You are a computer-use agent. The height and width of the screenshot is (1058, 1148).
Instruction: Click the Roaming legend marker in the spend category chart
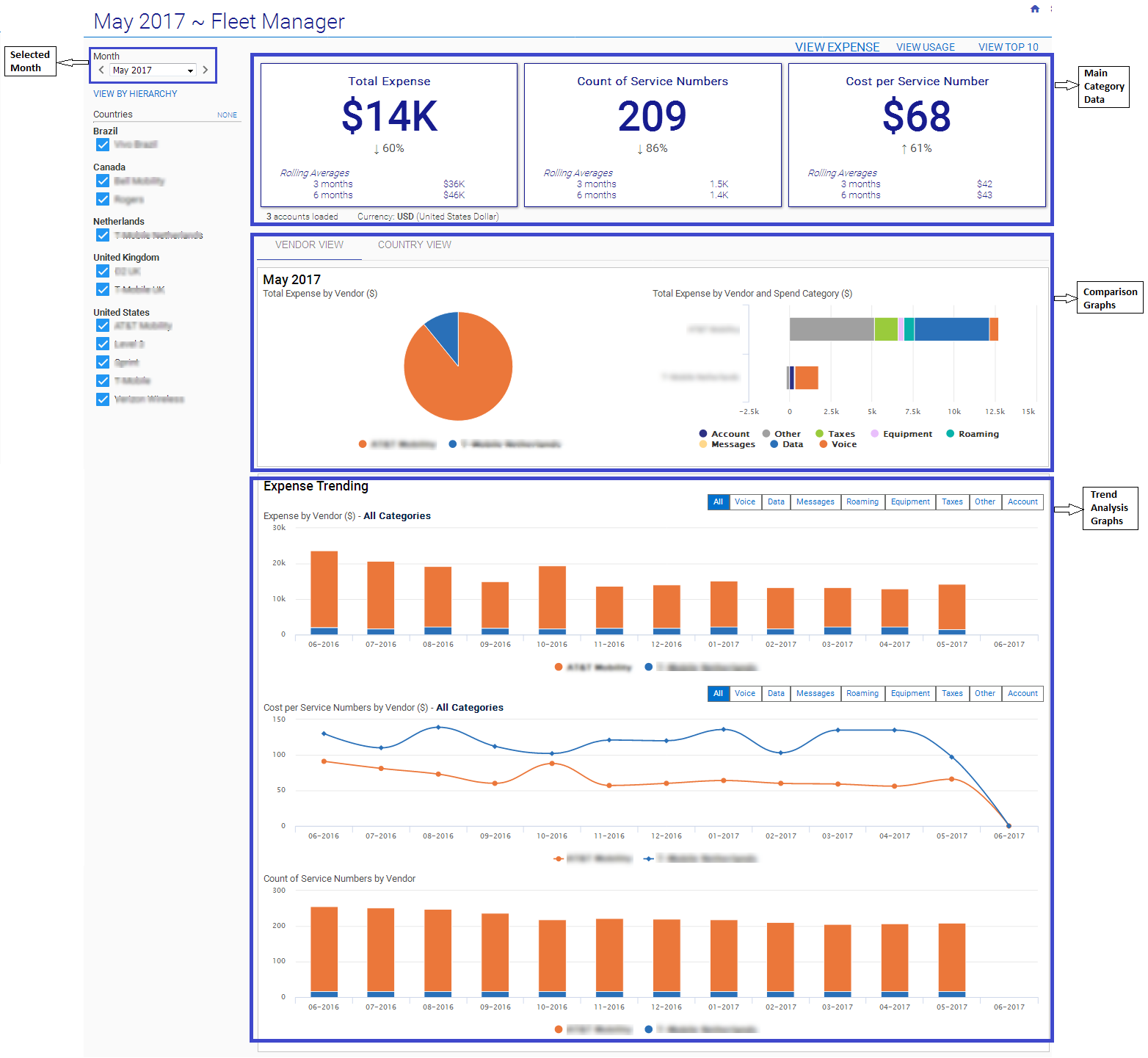[950, 434]
